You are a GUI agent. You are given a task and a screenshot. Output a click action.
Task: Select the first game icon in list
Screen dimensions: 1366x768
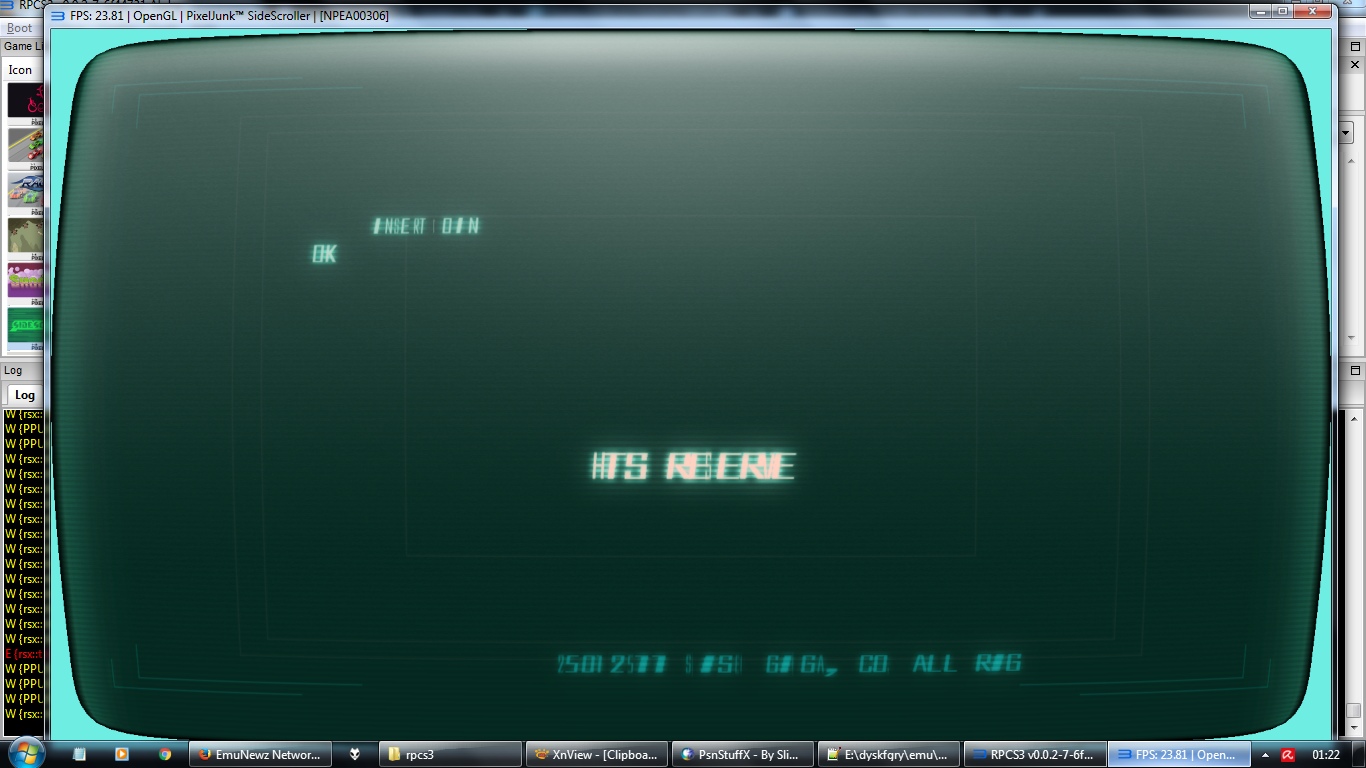[26, 100]
